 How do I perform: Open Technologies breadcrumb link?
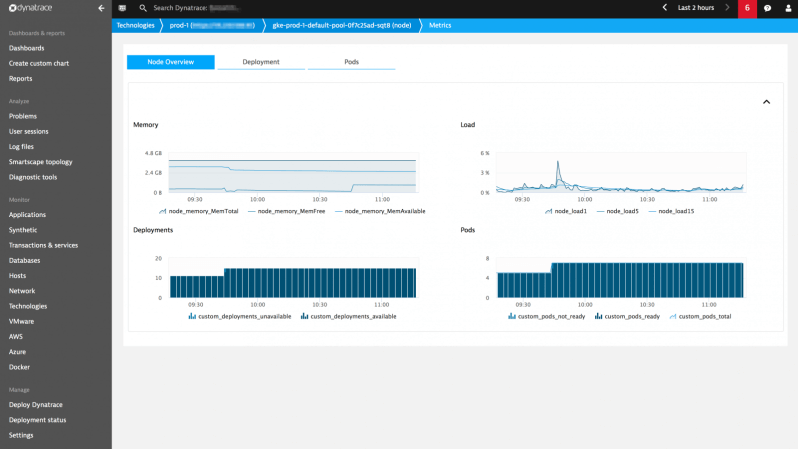pyautogui.click(x=135, y=25)
